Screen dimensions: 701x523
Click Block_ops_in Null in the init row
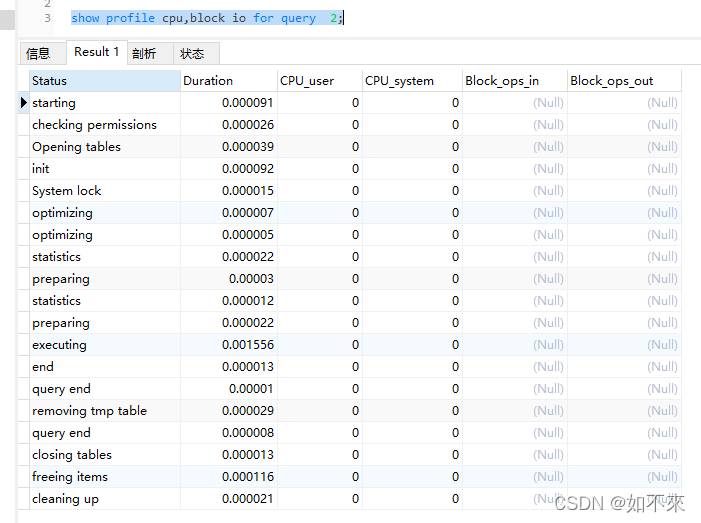(548, 169)
